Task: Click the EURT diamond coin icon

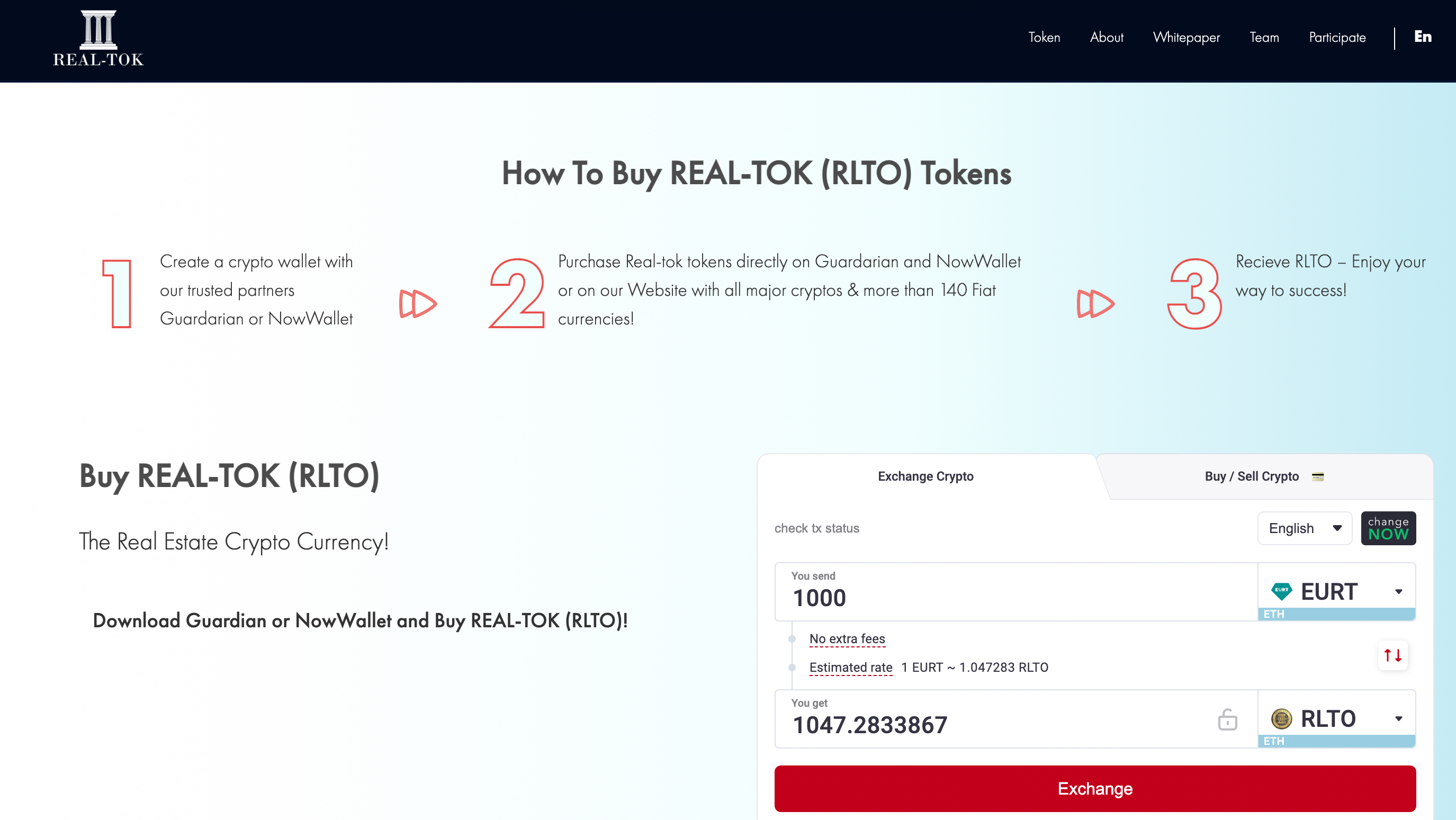Action: pos(1281,591)
